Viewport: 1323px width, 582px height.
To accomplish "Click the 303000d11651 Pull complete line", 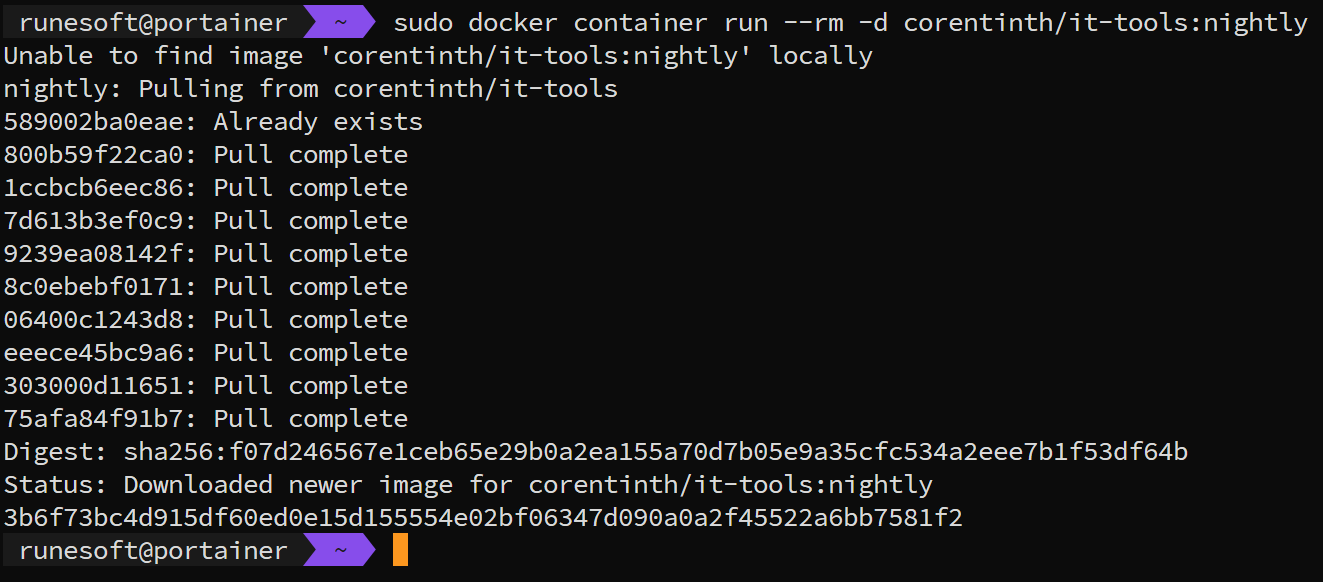I will tap(206, 386).
